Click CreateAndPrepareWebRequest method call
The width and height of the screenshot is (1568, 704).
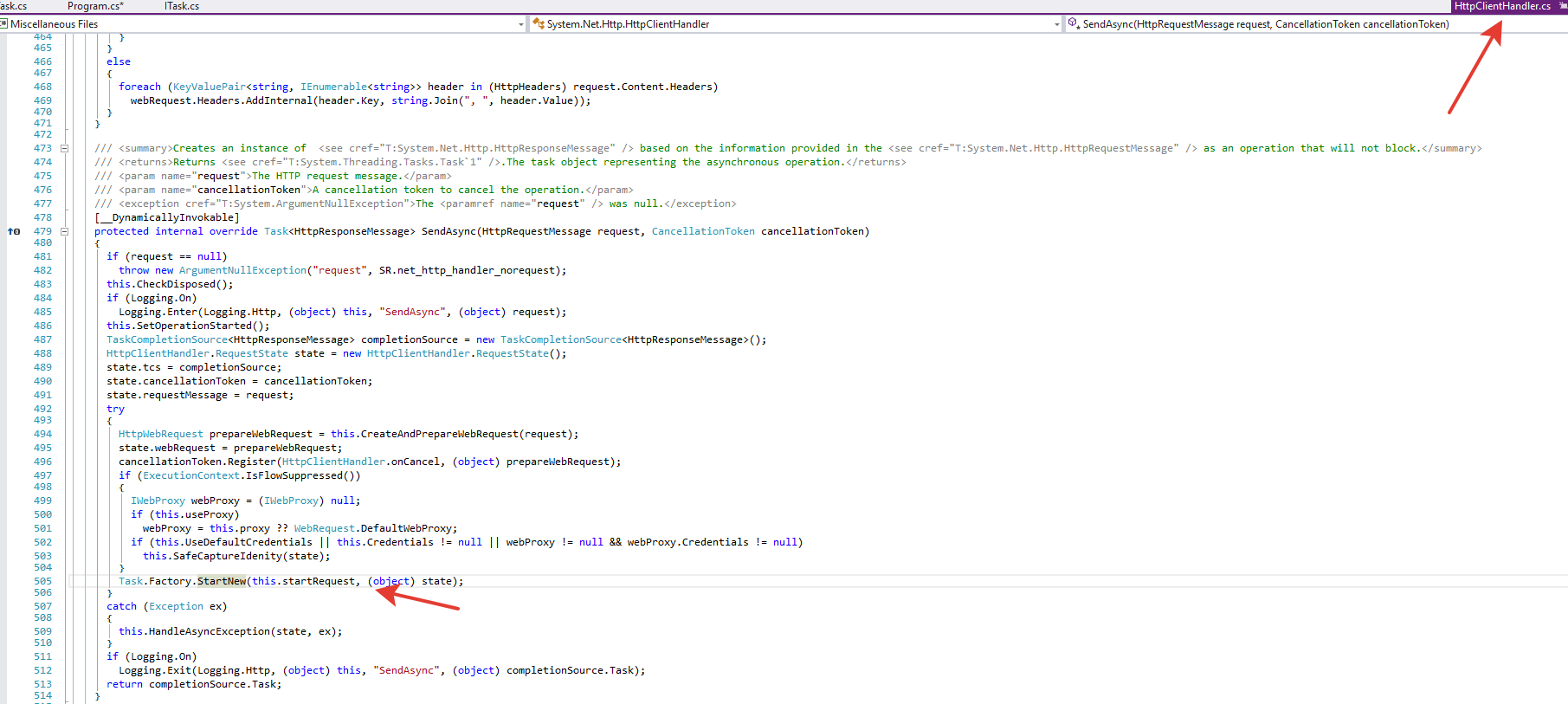point(439,434)
